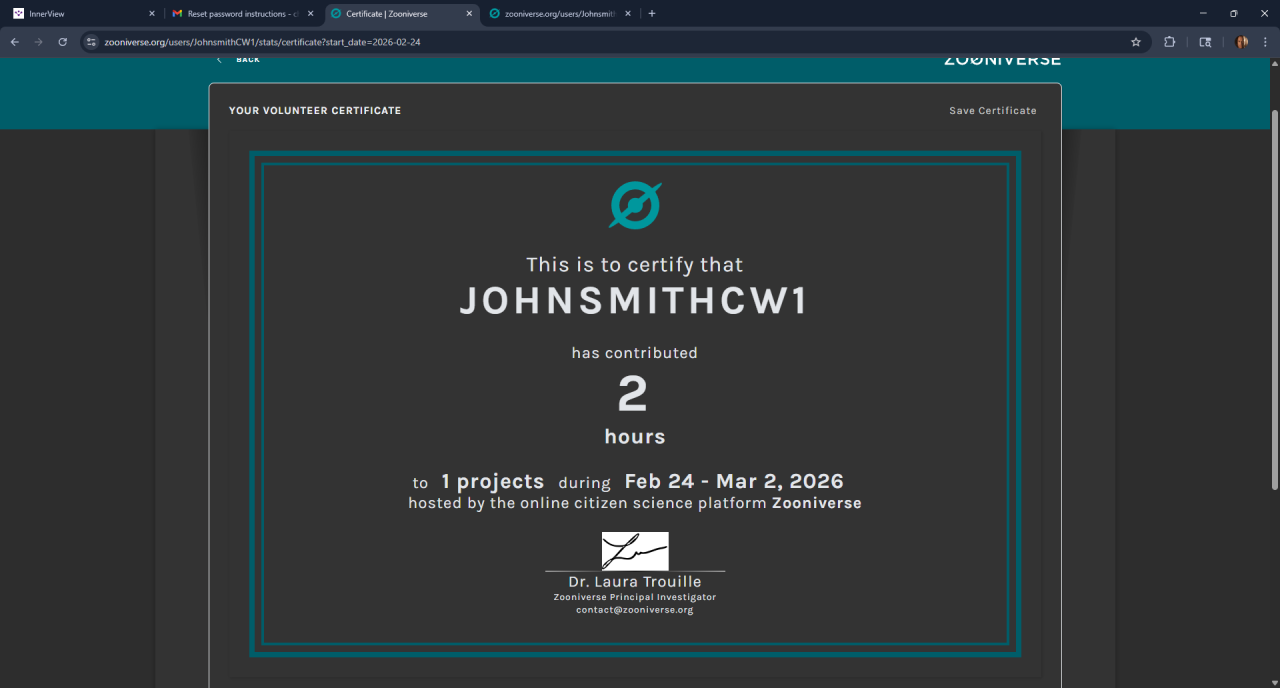The width and height of the screenshot is (1280, 688).
Task: Click the Gmail favicon on second tab
Action: click(177, 14)
